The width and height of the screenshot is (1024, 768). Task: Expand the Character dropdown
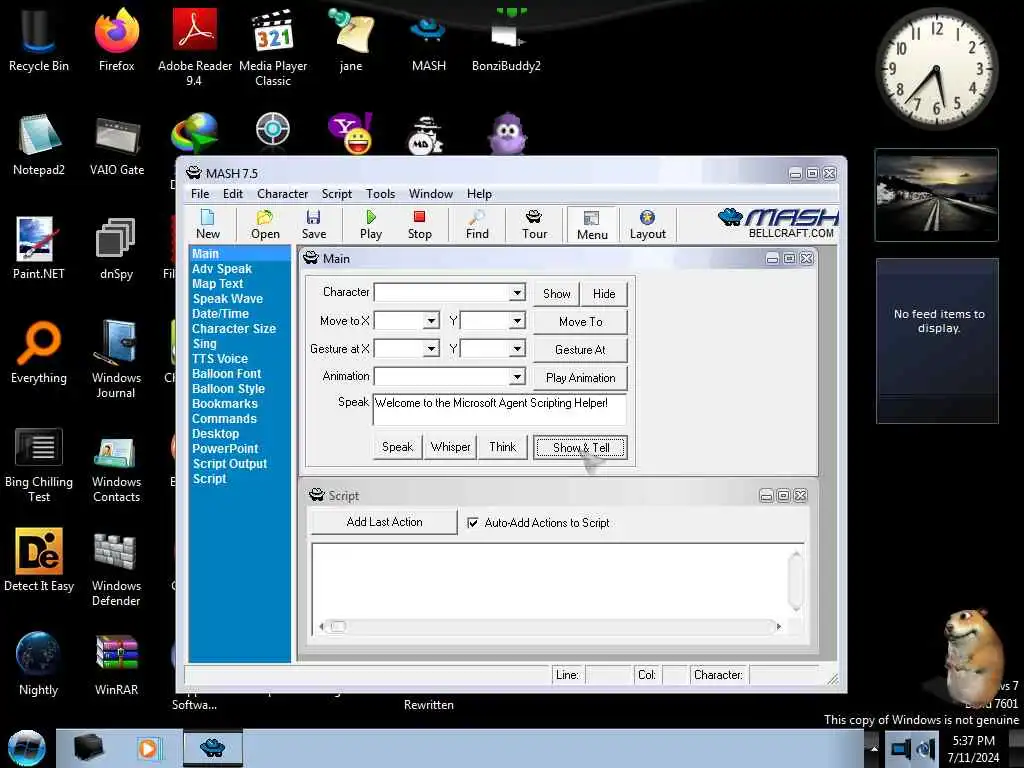517,292
